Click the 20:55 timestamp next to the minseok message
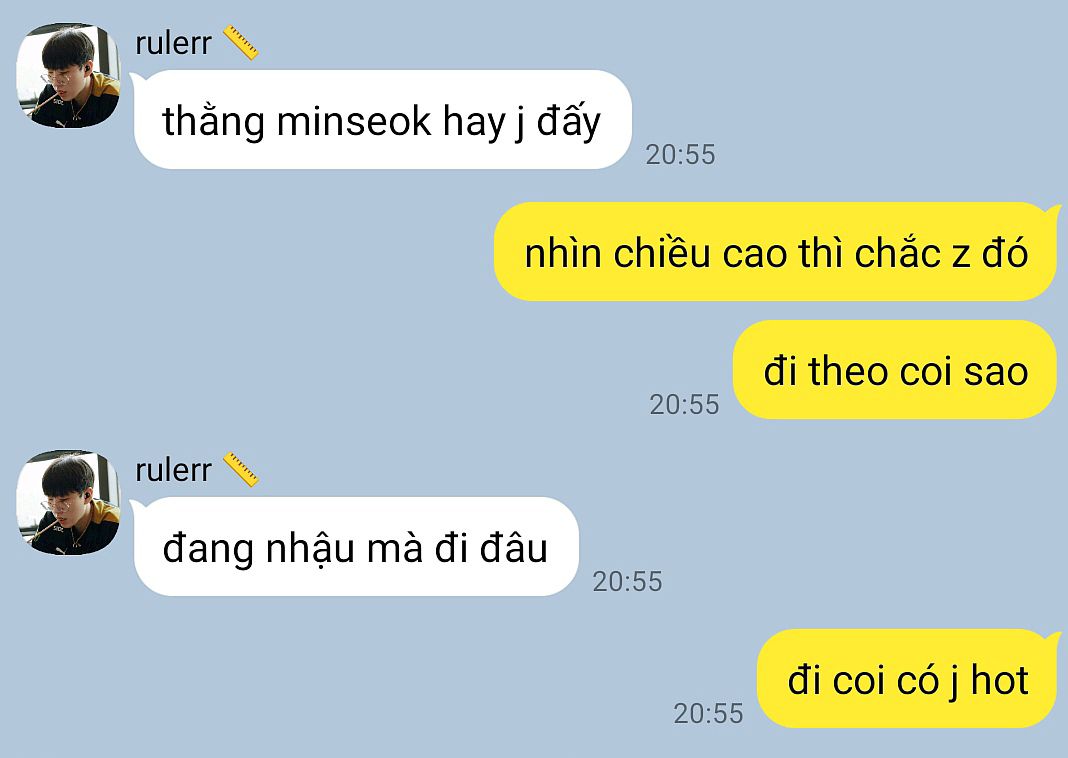The height and width of the screenshot is (758, 1068). coord(680,155)
